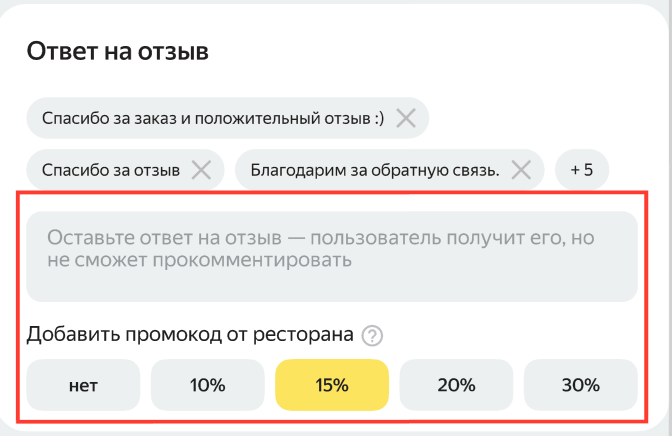Click the "Ответ на отзыв" heading
The width and height of the screenshot is (672, 436).
pyautogui.click(x=117, y=51)
